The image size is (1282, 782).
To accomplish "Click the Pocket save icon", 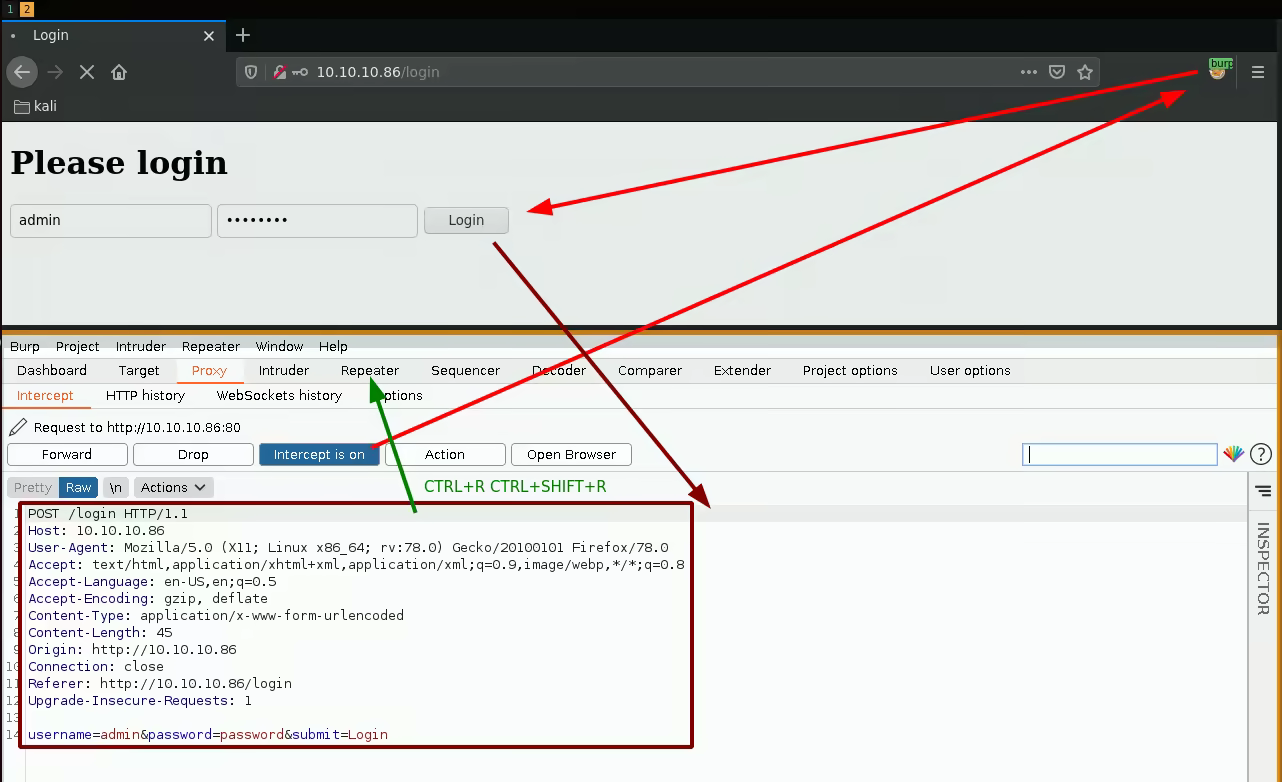I will point(1057,72).
